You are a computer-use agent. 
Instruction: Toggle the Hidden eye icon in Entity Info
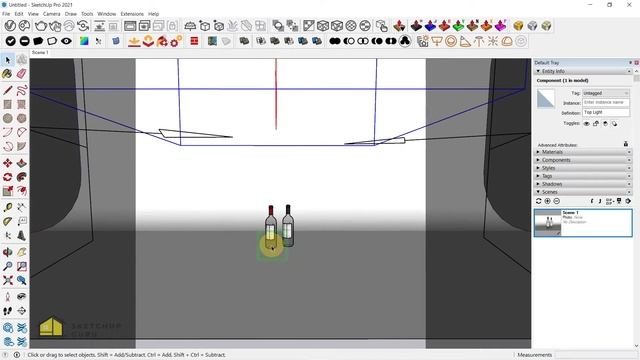coord(587,124)
